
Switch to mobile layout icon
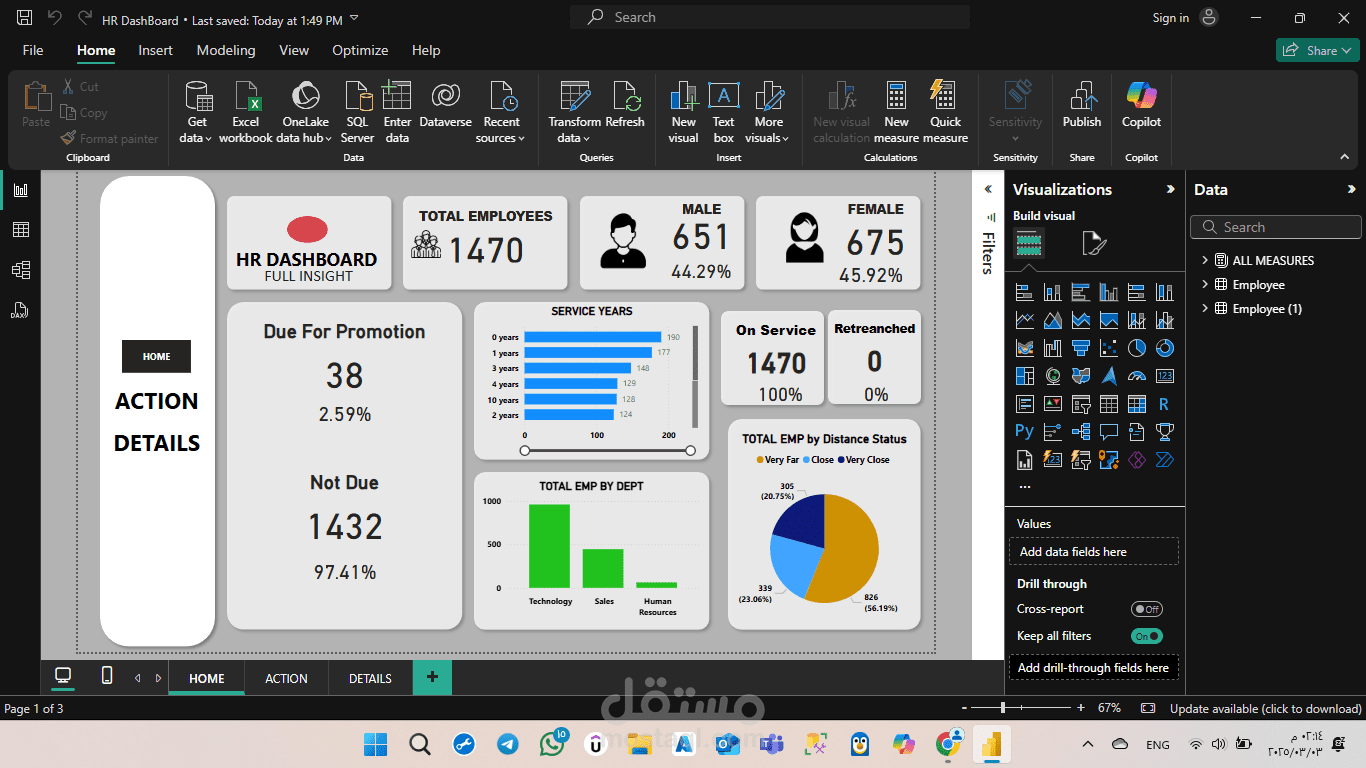click(107, 676)
